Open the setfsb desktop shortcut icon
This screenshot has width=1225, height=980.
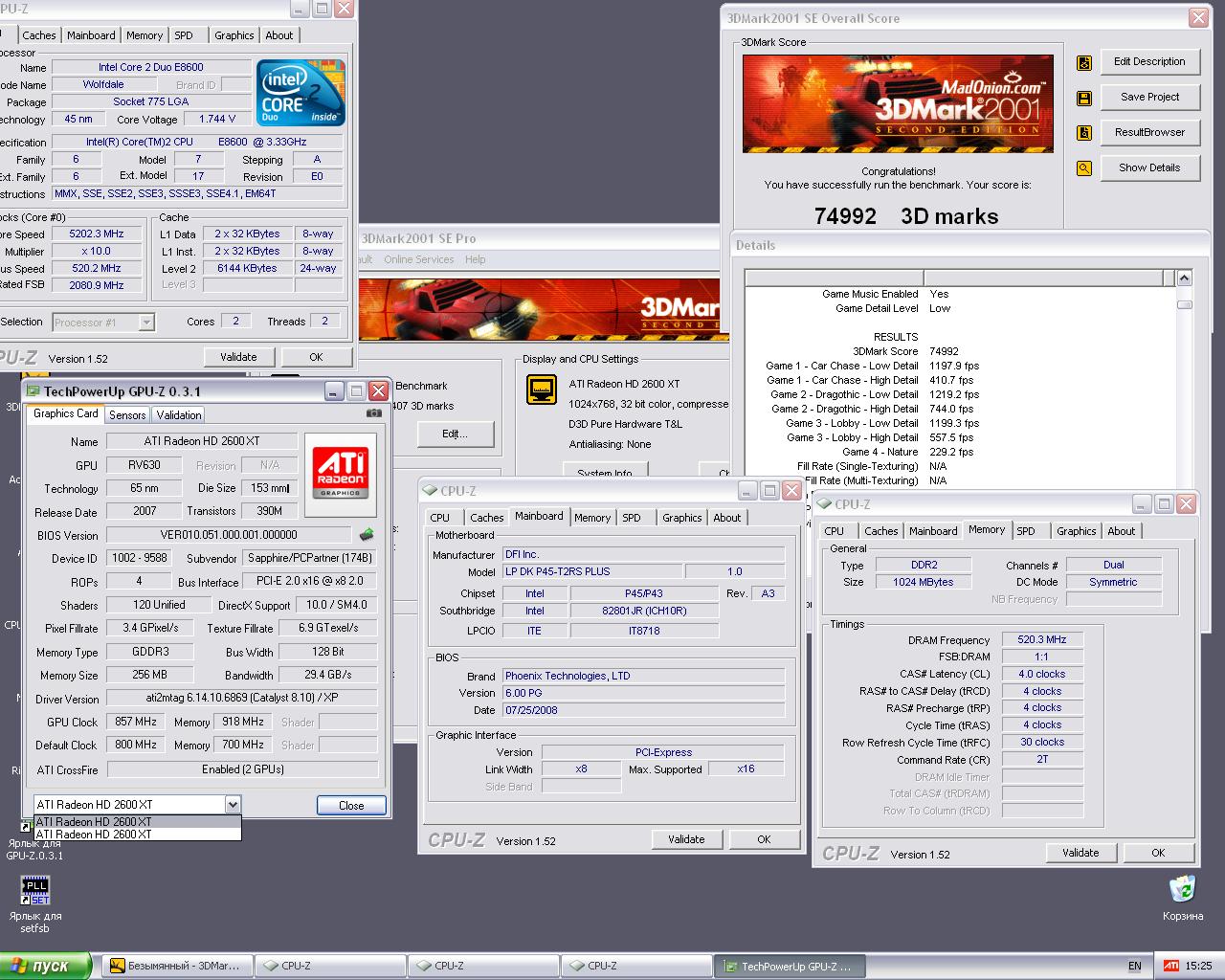(34, 890)
